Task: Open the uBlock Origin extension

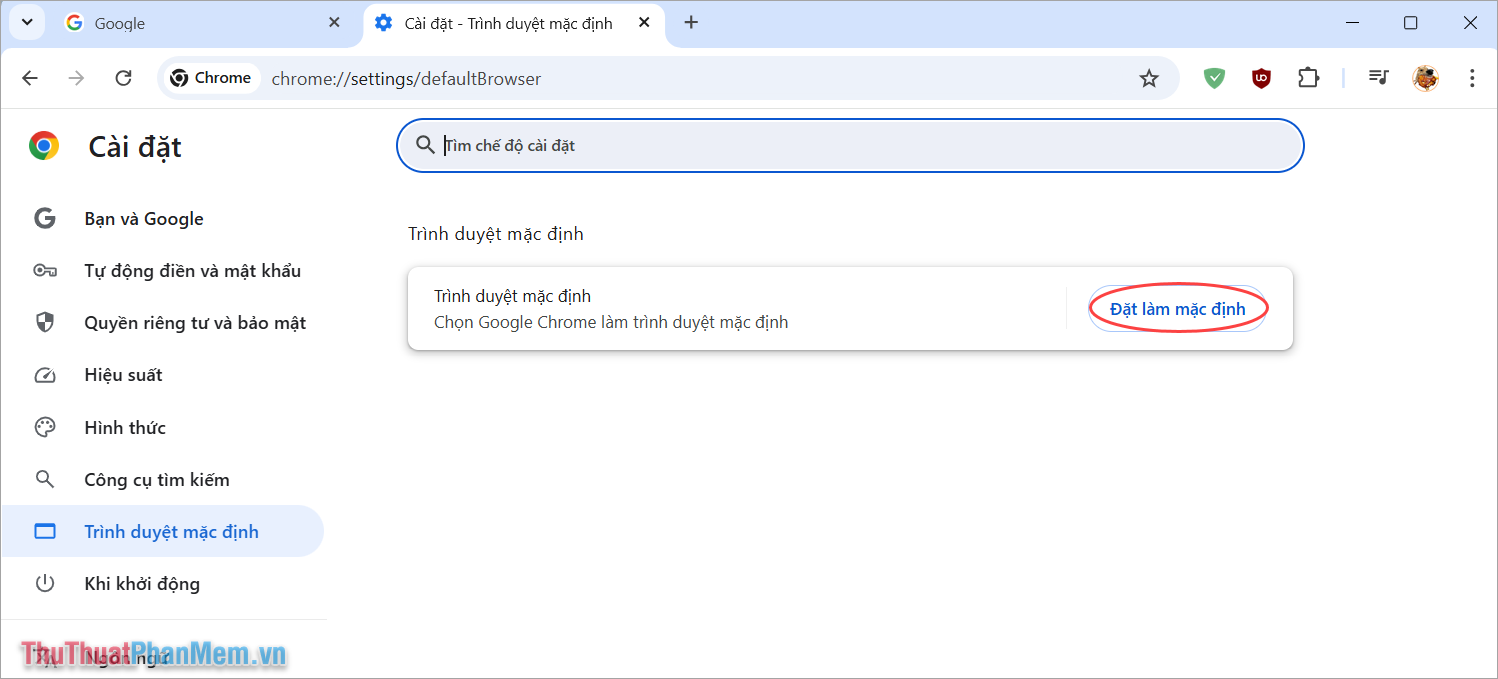Action: 1261,77
